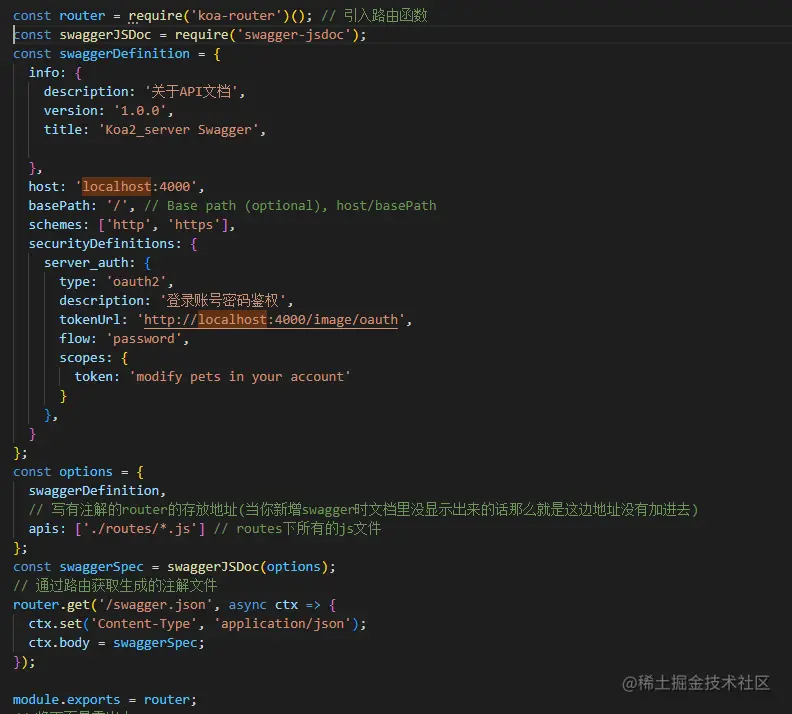Click swaggerDefinition inside the options object

pos(94,491)
